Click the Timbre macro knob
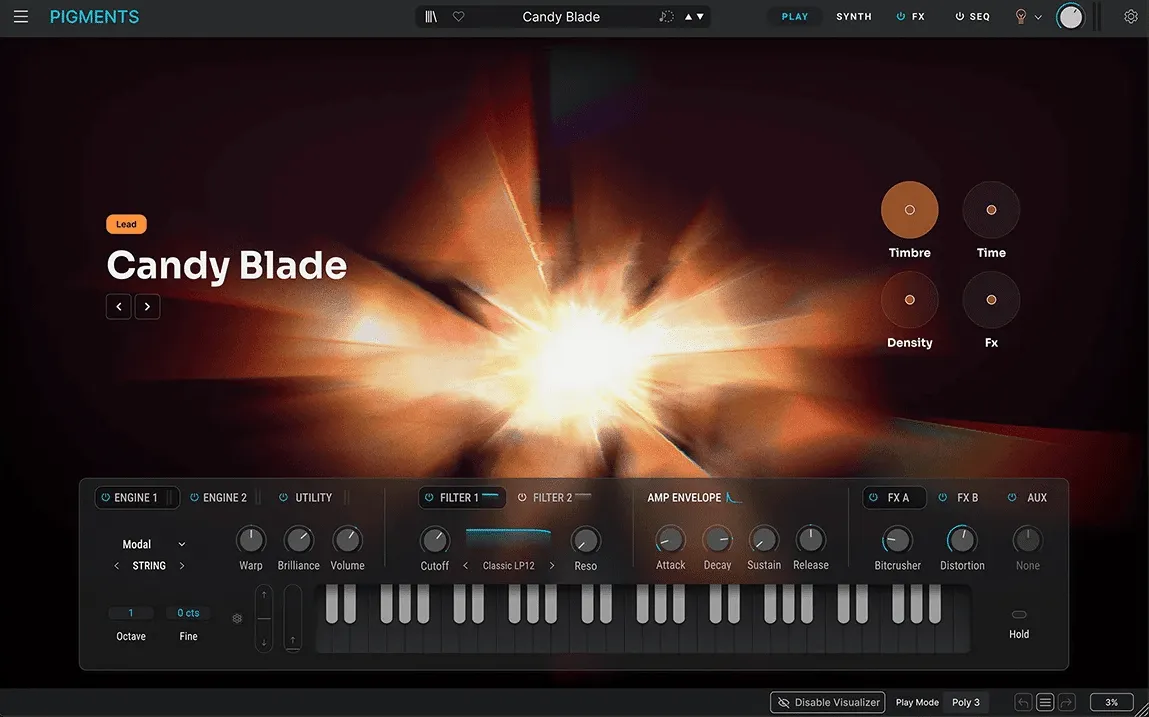The image size is (1149, 717). [x=909, y=210]
